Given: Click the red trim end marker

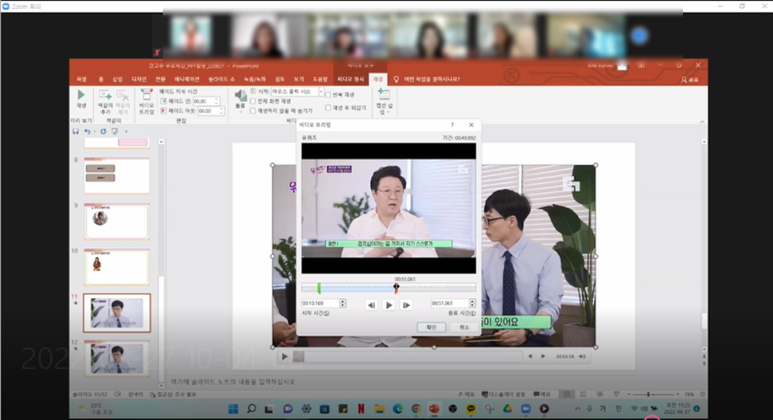Looking at the screenshot, I should coord(396,288).
